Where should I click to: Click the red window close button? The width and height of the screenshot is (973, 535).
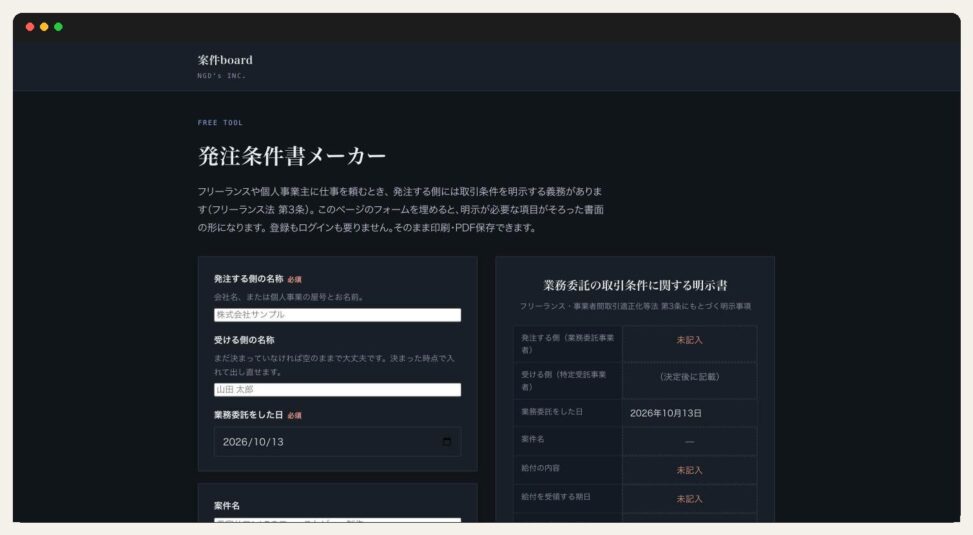(30, 27)
